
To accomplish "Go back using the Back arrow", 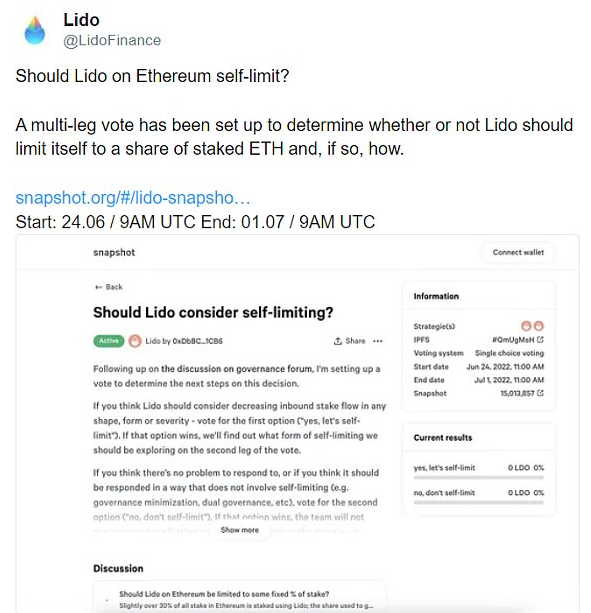I will click(109, 287).
